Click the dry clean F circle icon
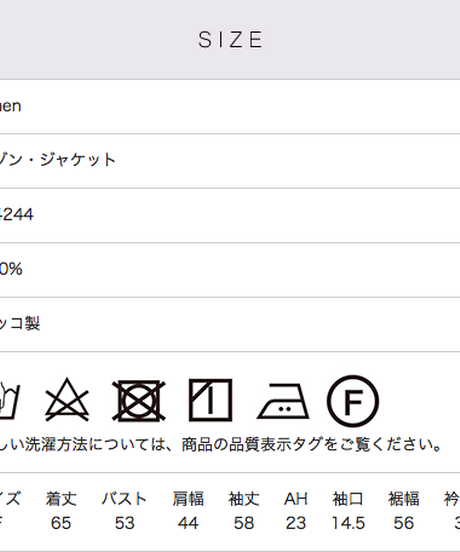 click(353, 401)
